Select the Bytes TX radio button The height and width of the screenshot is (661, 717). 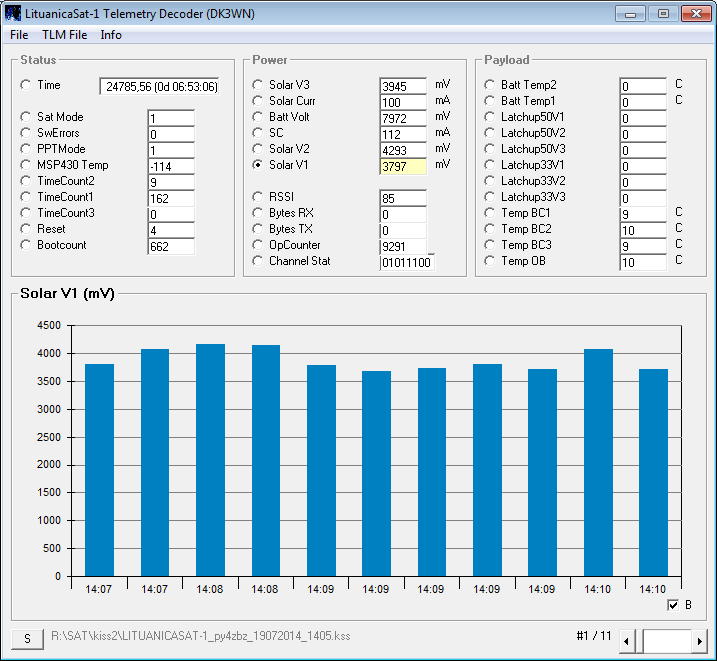258,229
